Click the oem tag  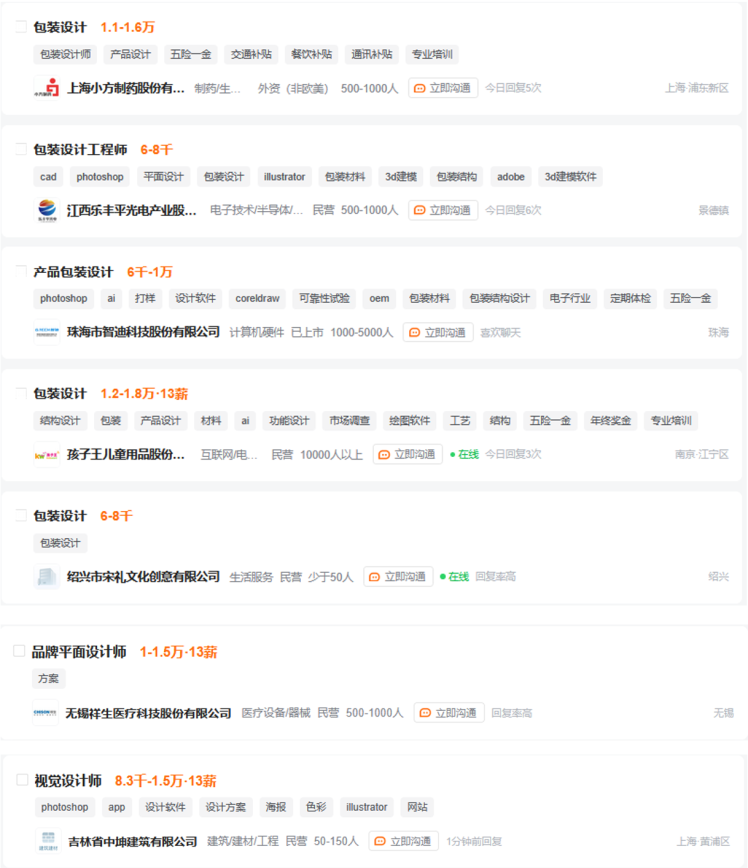tap(379, 298)
